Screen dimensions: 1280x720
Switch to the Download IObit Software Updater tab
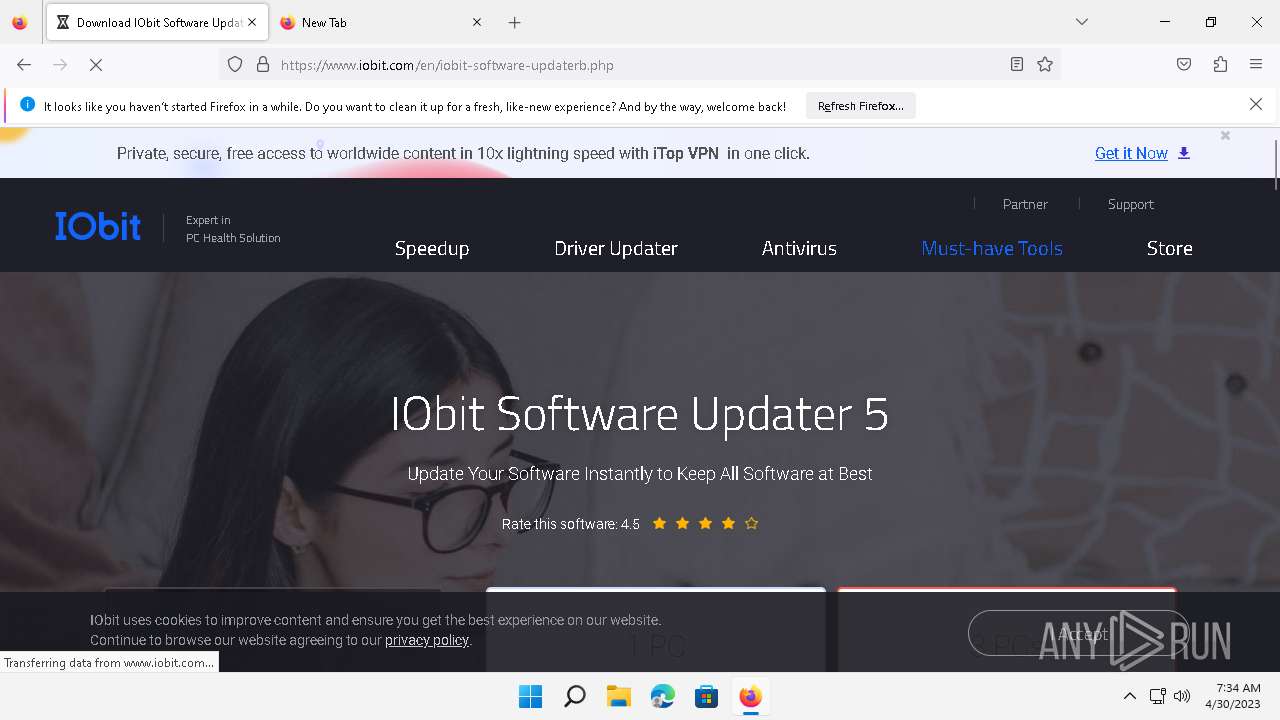157,22
